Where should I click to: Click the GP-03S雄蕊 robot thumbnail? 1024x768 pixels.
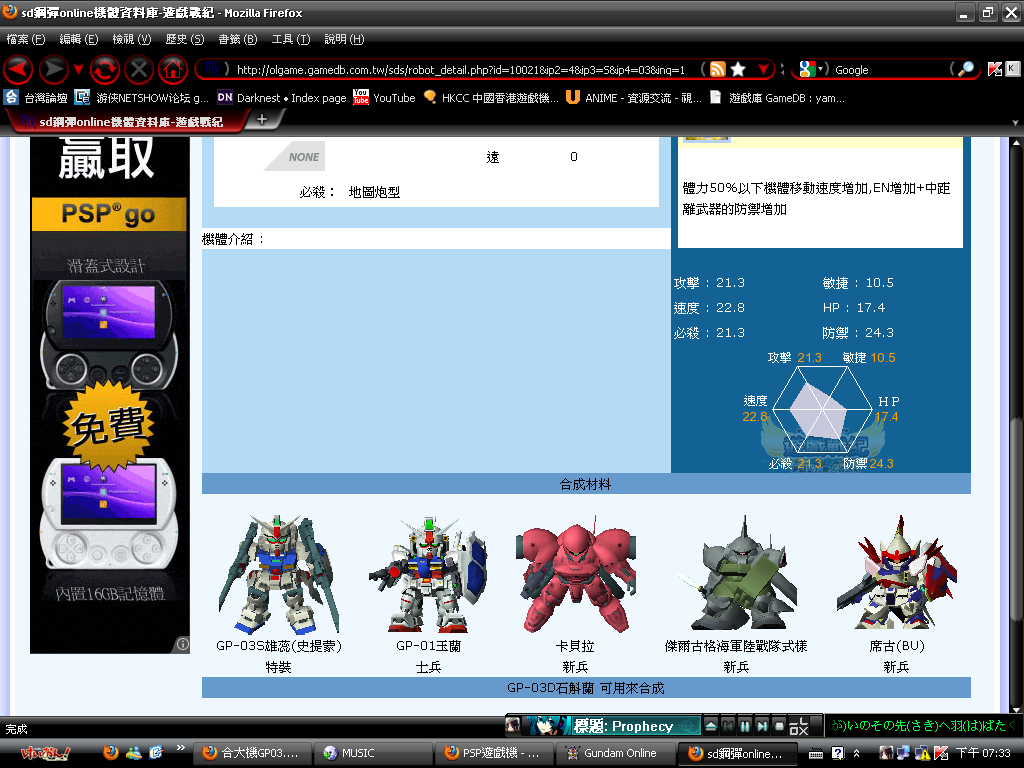pos(278,573)
